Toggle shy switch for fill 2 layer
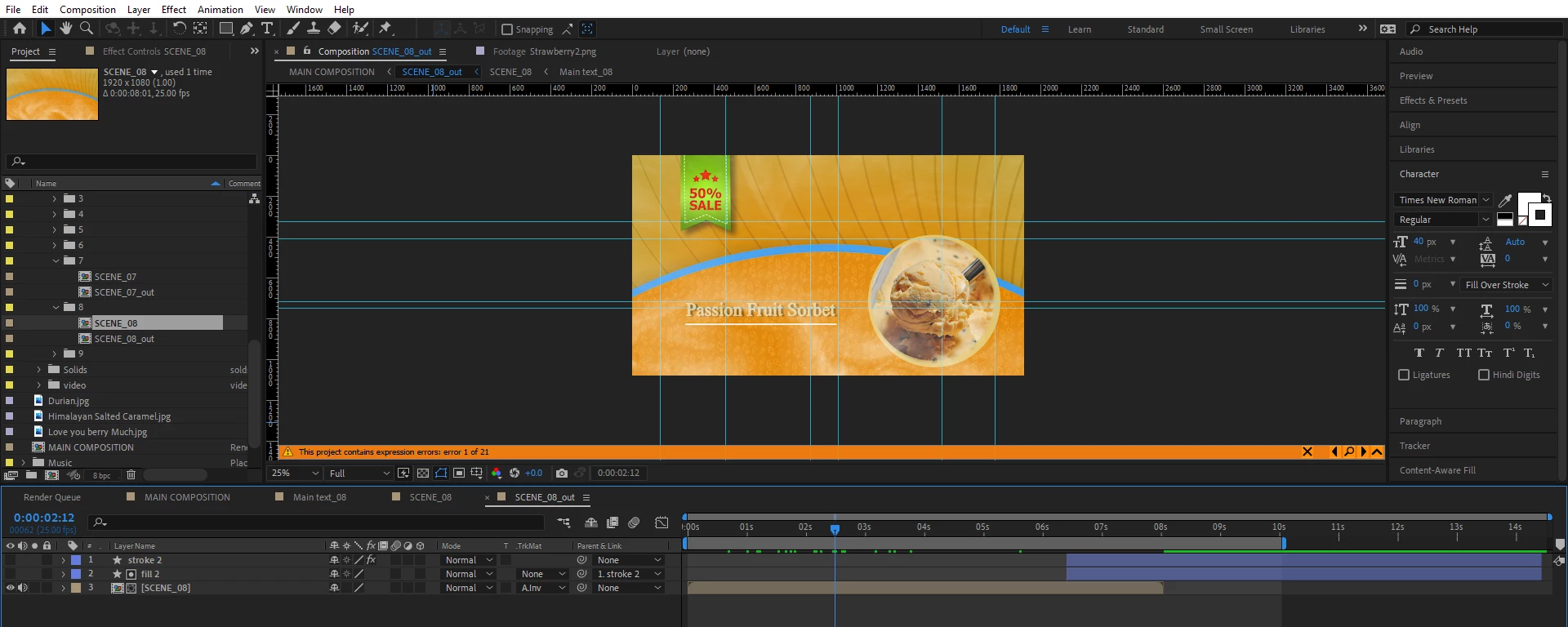 pyautogui.click(x=334, y=574)
